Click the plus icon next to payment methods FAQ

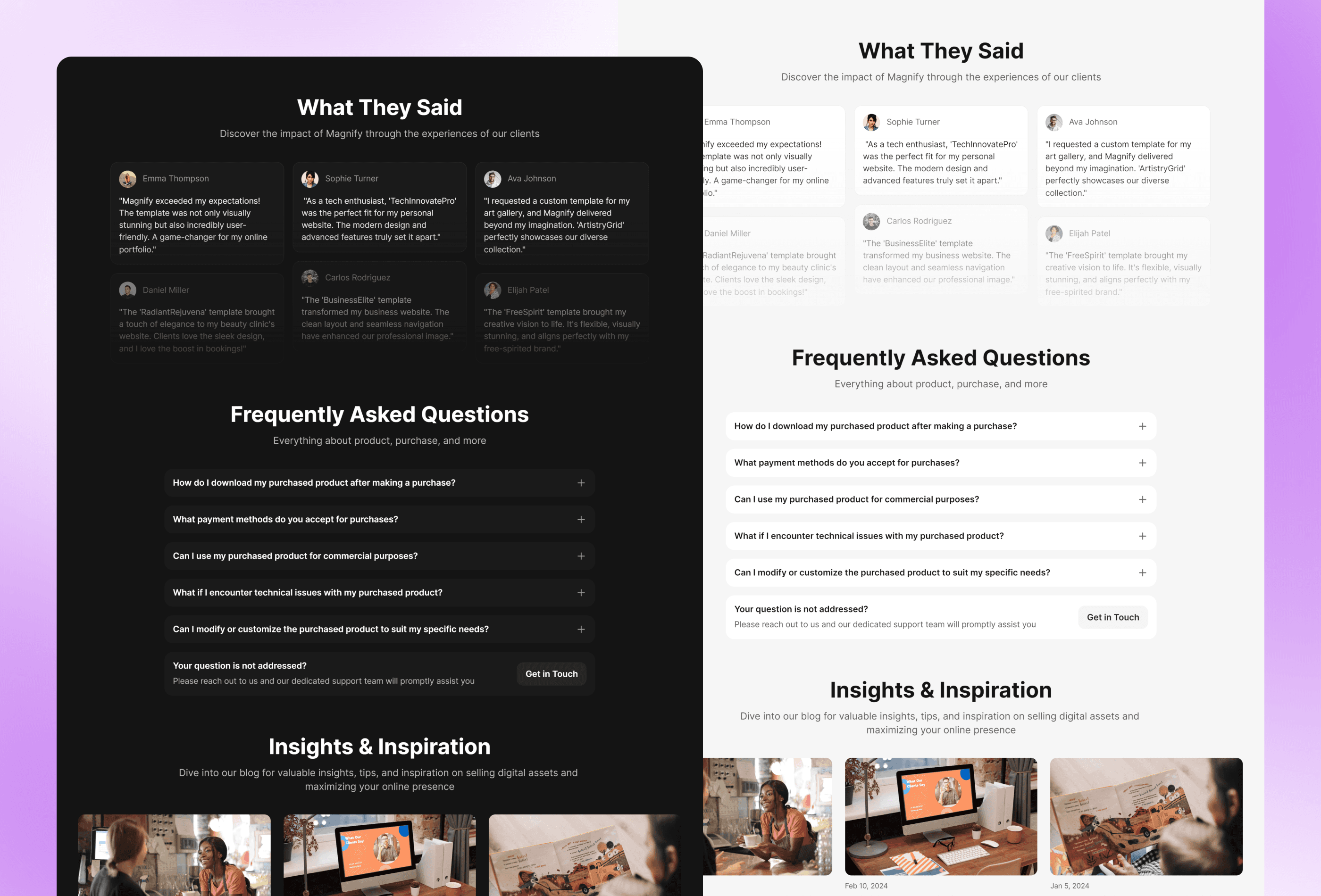tap(581, 519)
